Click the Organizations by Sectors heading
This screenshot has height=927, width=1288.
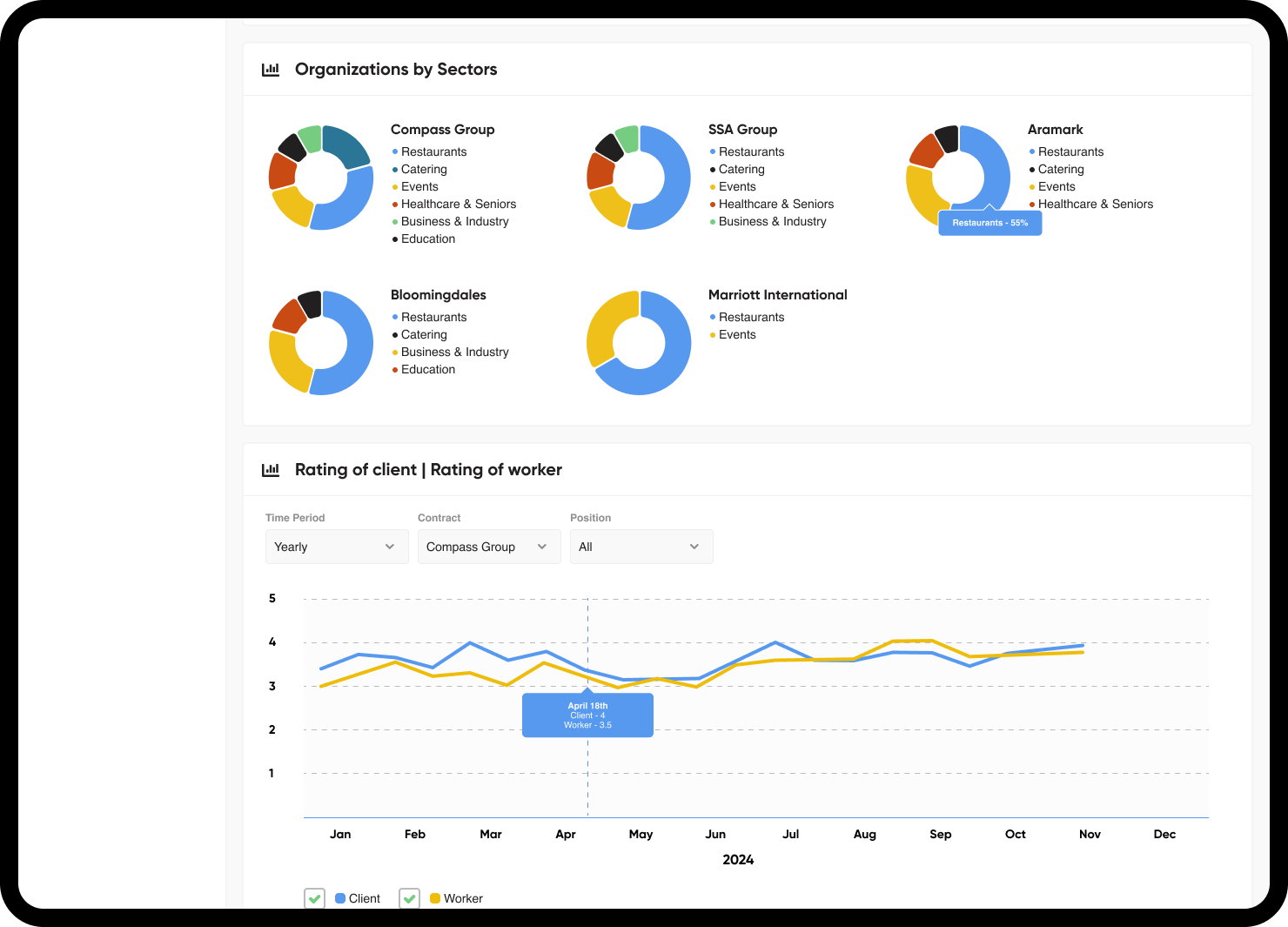[x=396, y=70]
